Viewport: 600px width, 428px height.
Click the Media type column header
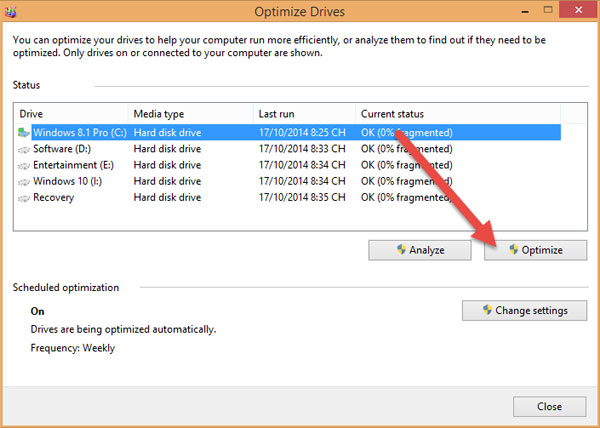pos(191,114)
